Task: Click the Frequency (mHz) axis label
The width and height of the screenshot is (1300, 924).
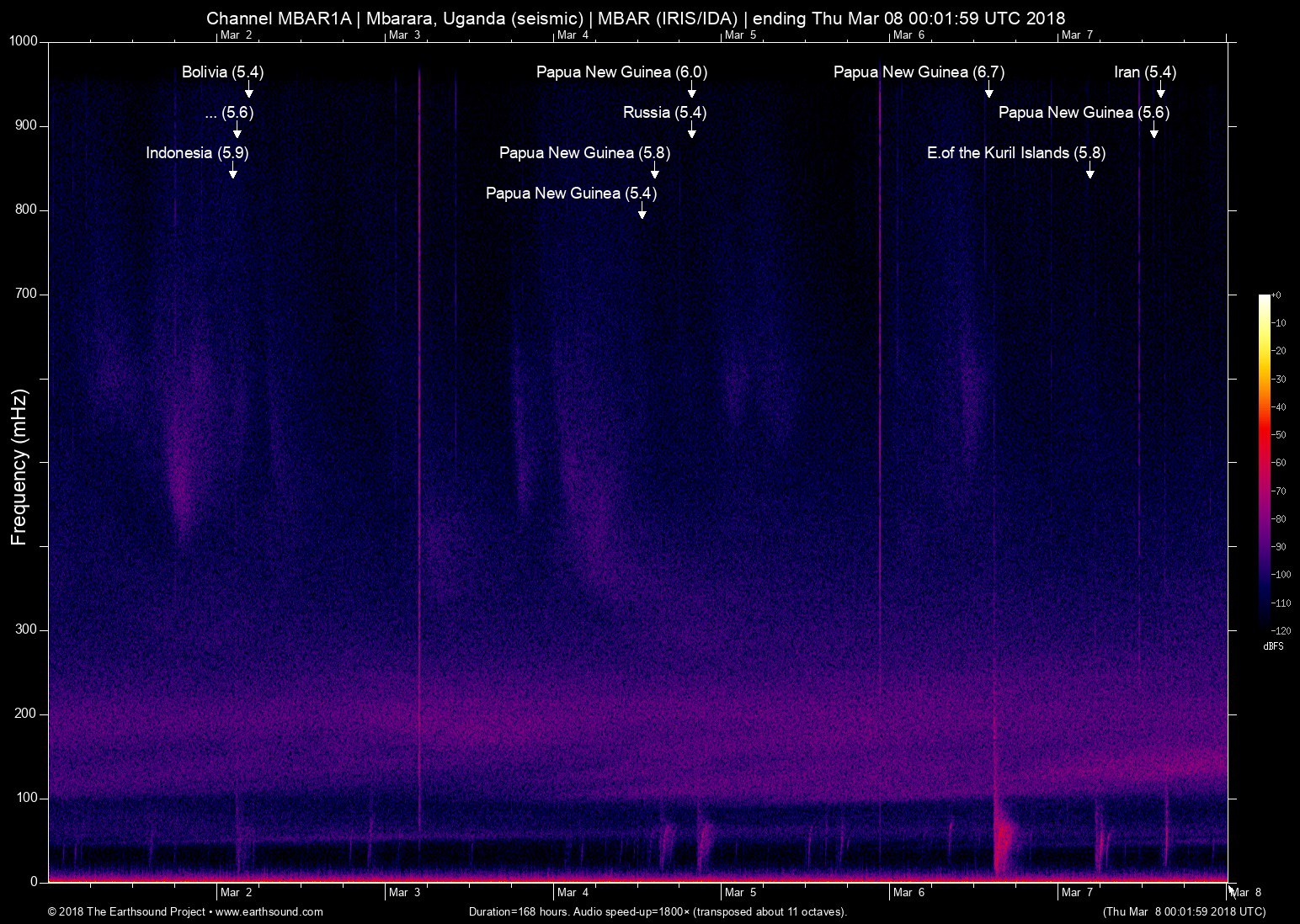Action: 19,467
